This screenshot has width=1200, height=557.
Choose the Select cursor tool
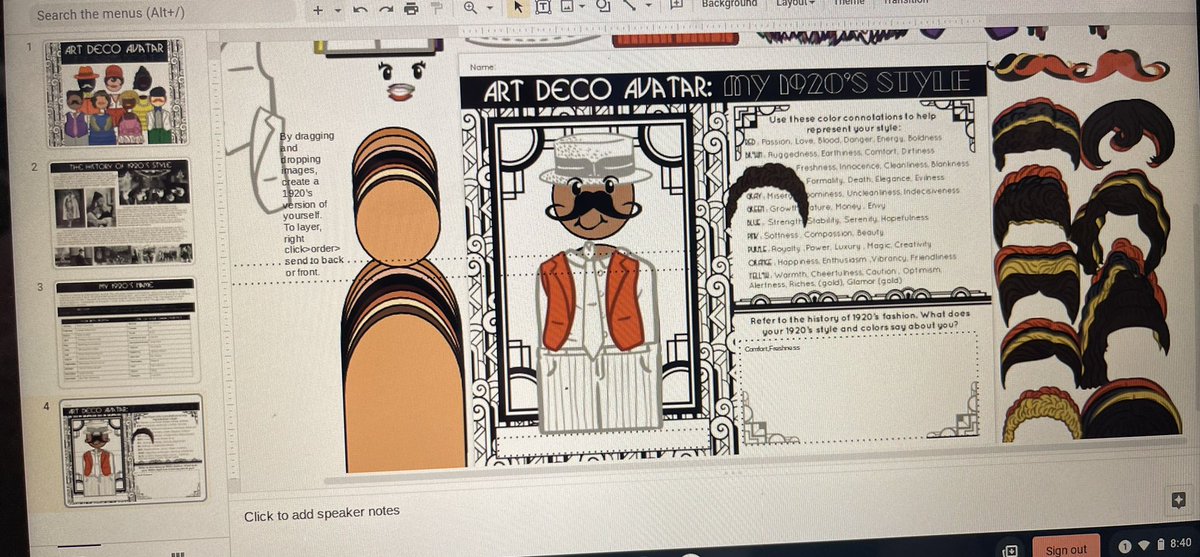pos(518,7)
